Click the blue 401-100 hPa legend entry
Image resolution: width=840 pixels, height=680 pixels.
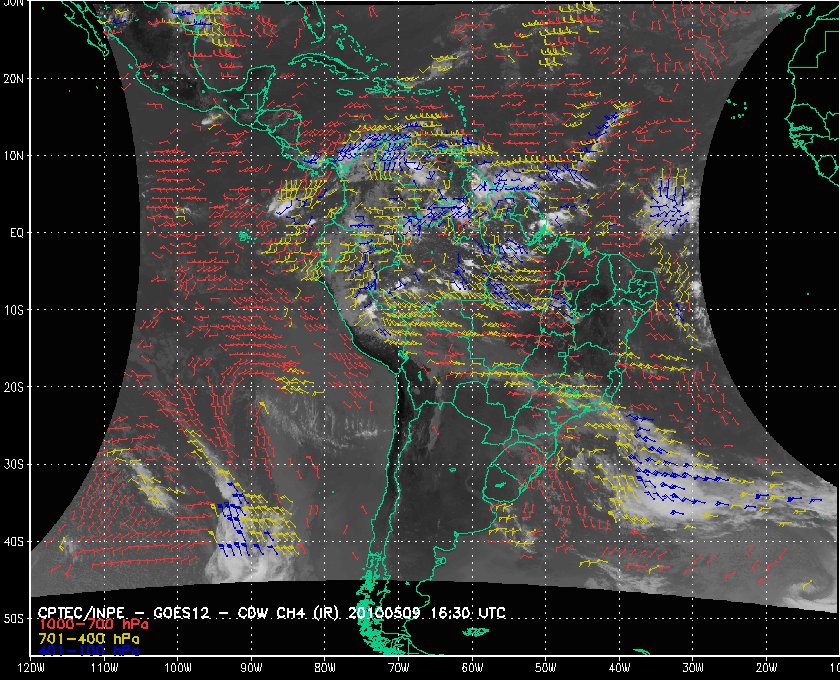[76, 650]
